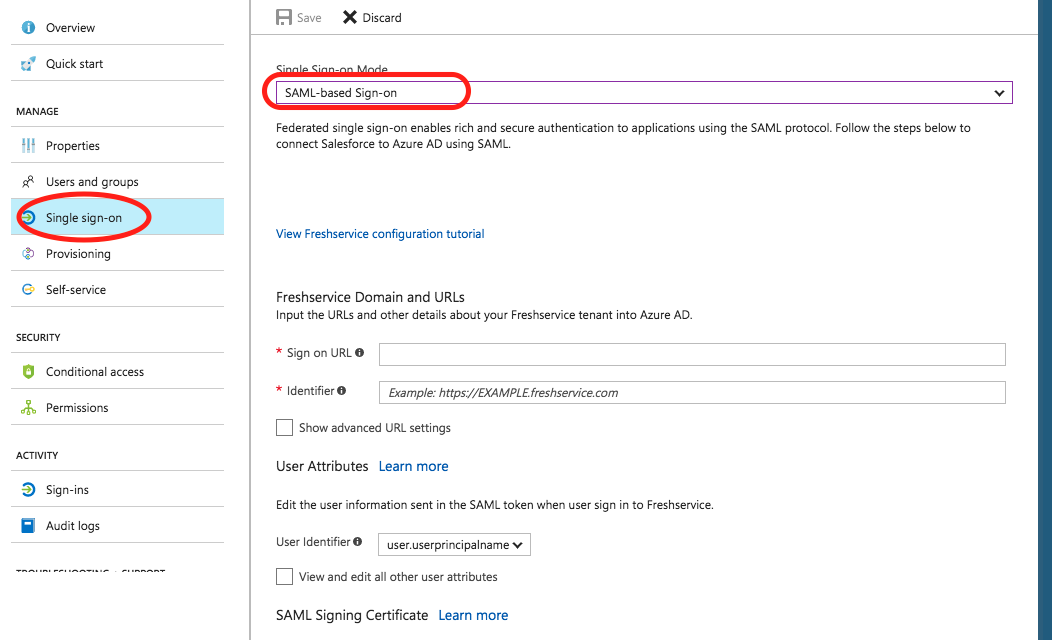Viewport: 1052px width, 640px height.
Task: Click the Discard label in toolbar
Action: point(382,18)
